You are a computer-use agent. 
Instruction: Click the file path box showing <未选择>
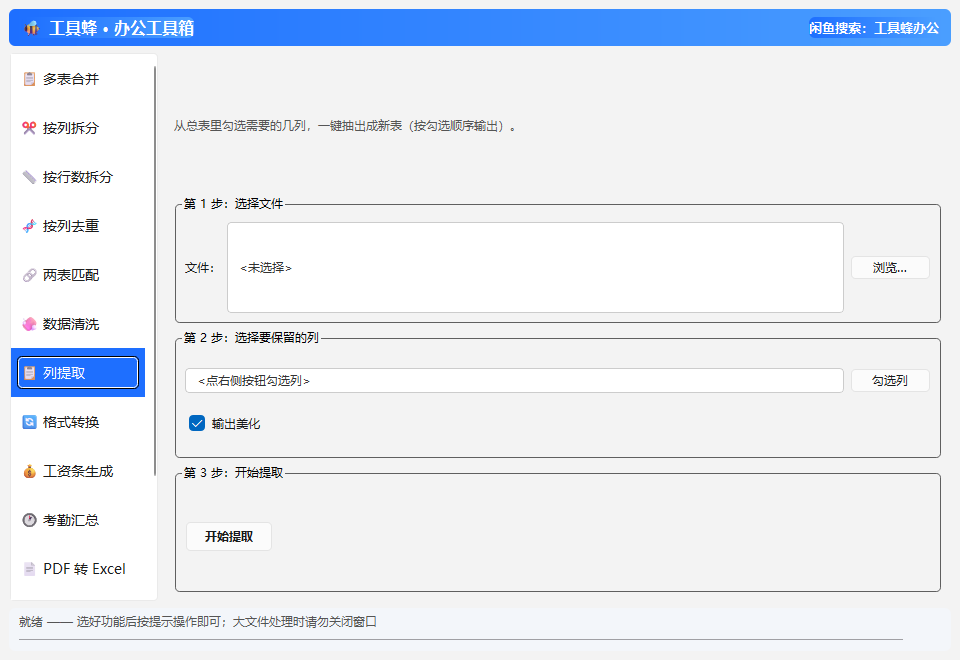point(535,268)
